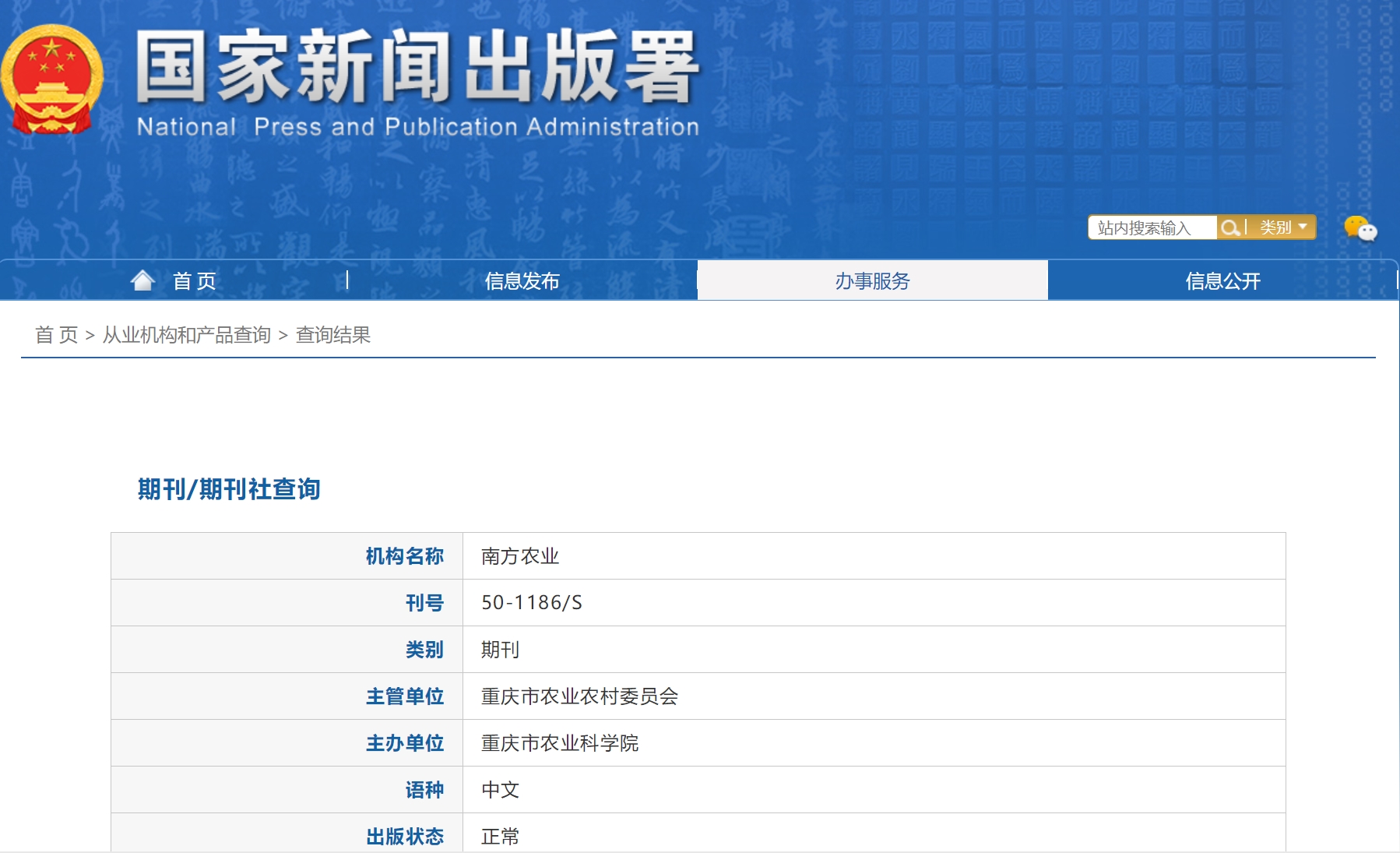Click the 重庆市农业农村委员会 supervisor cell
1400x853 pixels.
579,696
